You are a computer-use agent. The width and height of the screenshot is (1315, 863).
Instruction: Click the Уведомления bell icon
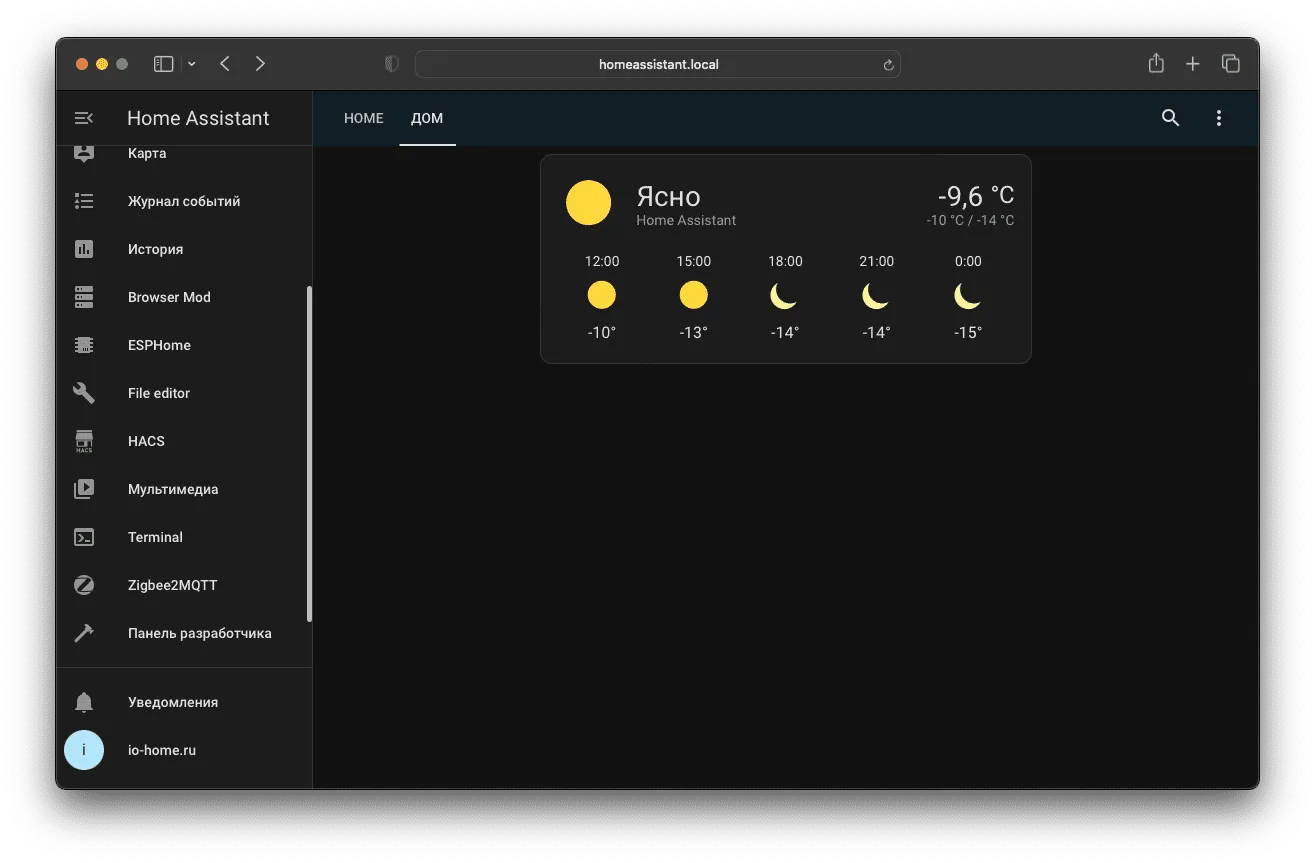(84, 702)
